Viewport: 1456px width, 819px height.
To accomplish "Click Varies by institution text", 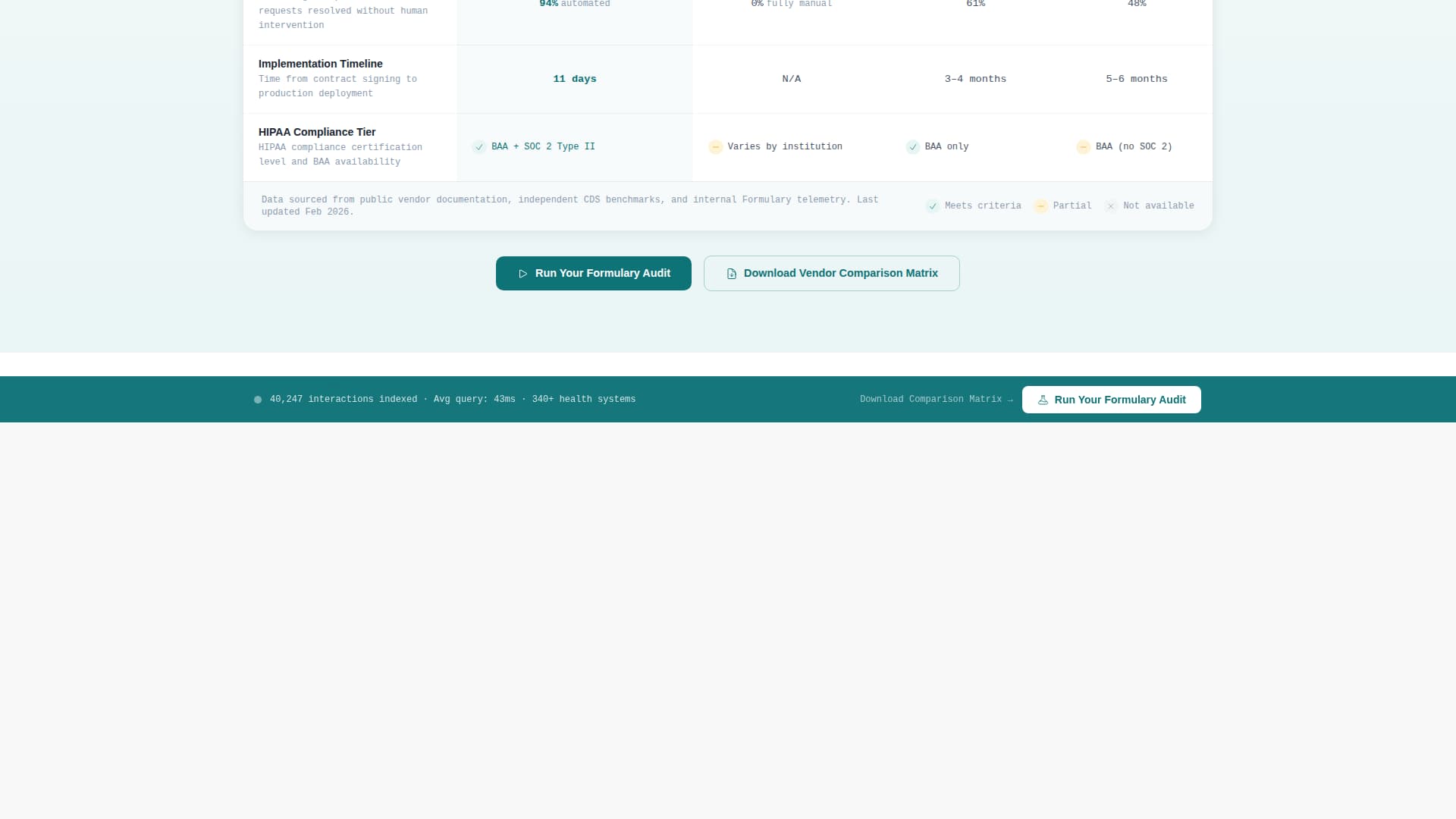I will point(785,146).
